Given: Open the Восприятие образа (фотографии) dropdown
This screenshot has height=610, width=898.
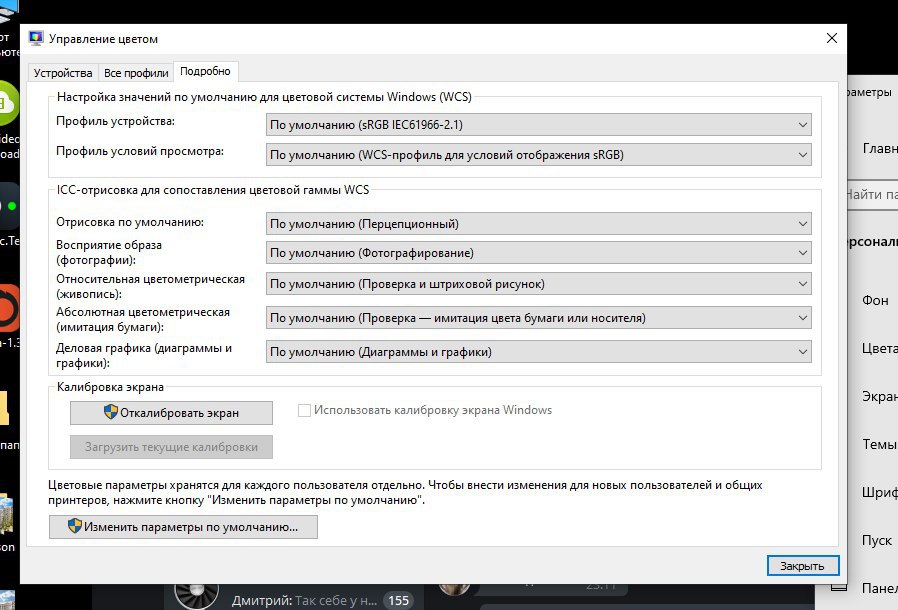Looking at the screenshot, I should tap(538, 253).
